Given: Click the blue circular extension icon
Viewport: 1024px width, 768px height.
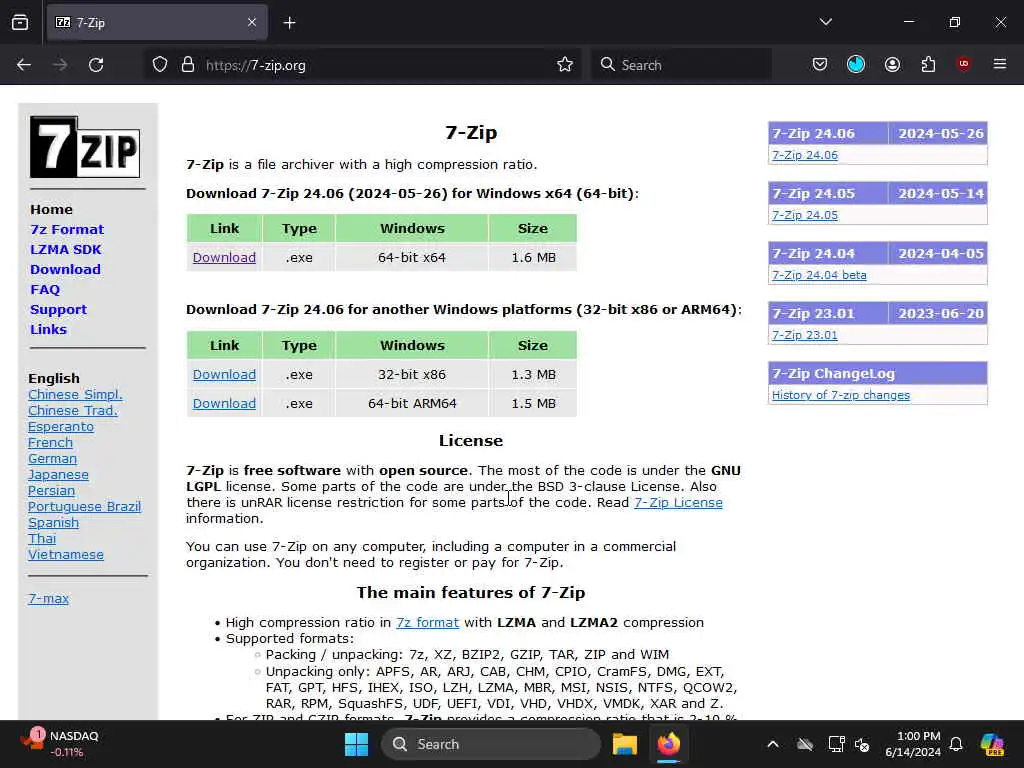Looking at the screenshot, I should tap(856, 64).
